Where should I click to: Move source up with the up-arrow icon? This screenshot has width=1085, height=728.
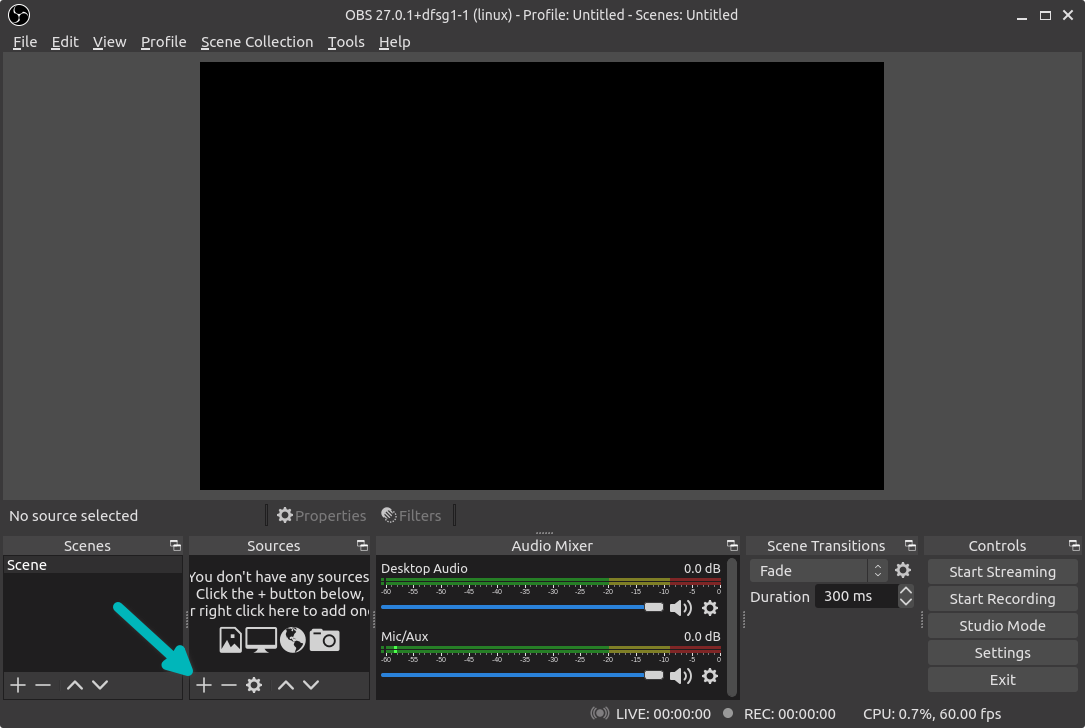coord(286,685)
